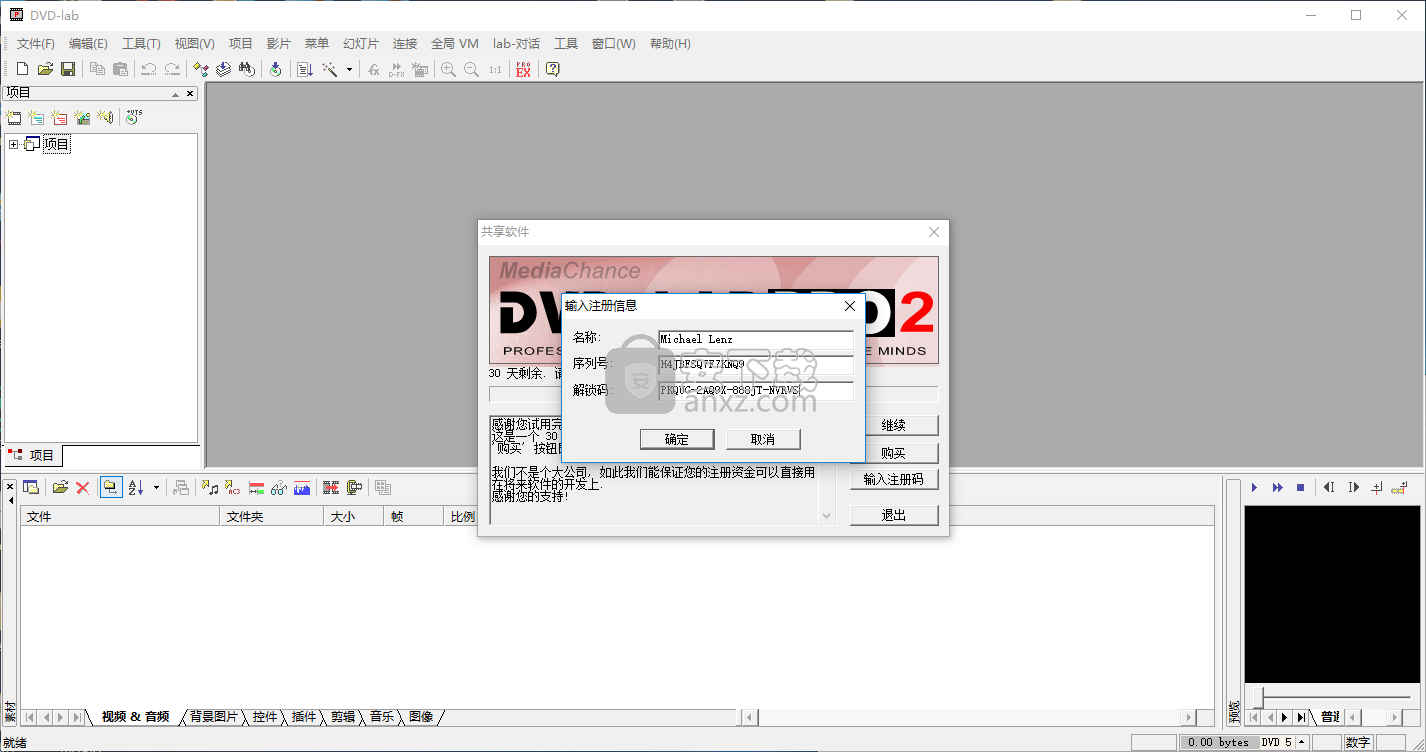This screenshot has height=752, width=1426.
Task: Click the AC3 audio convert icon
Action: click(x=233, y=487)
